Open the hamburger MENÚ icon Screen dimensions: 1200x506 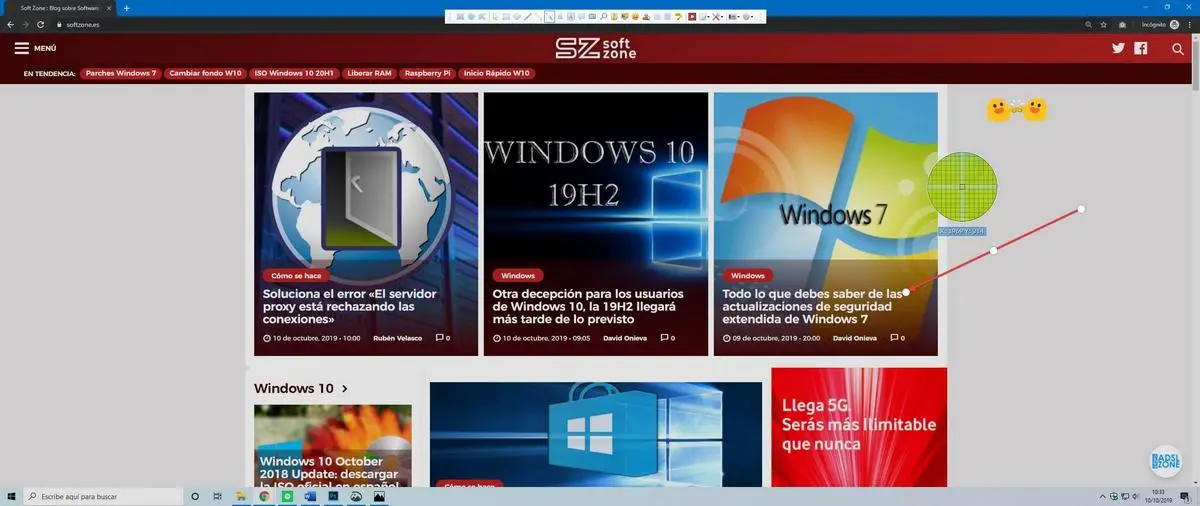22,48
